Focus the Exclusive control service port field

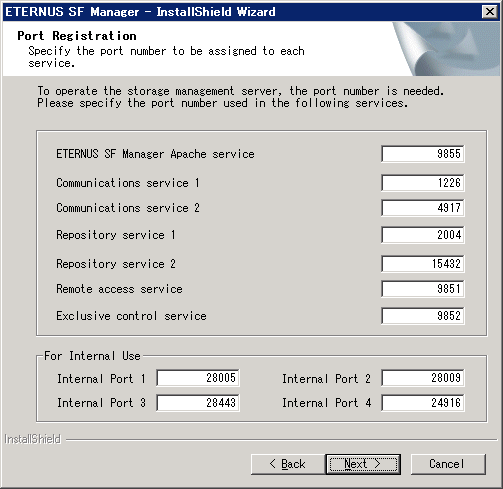(423, 316)
